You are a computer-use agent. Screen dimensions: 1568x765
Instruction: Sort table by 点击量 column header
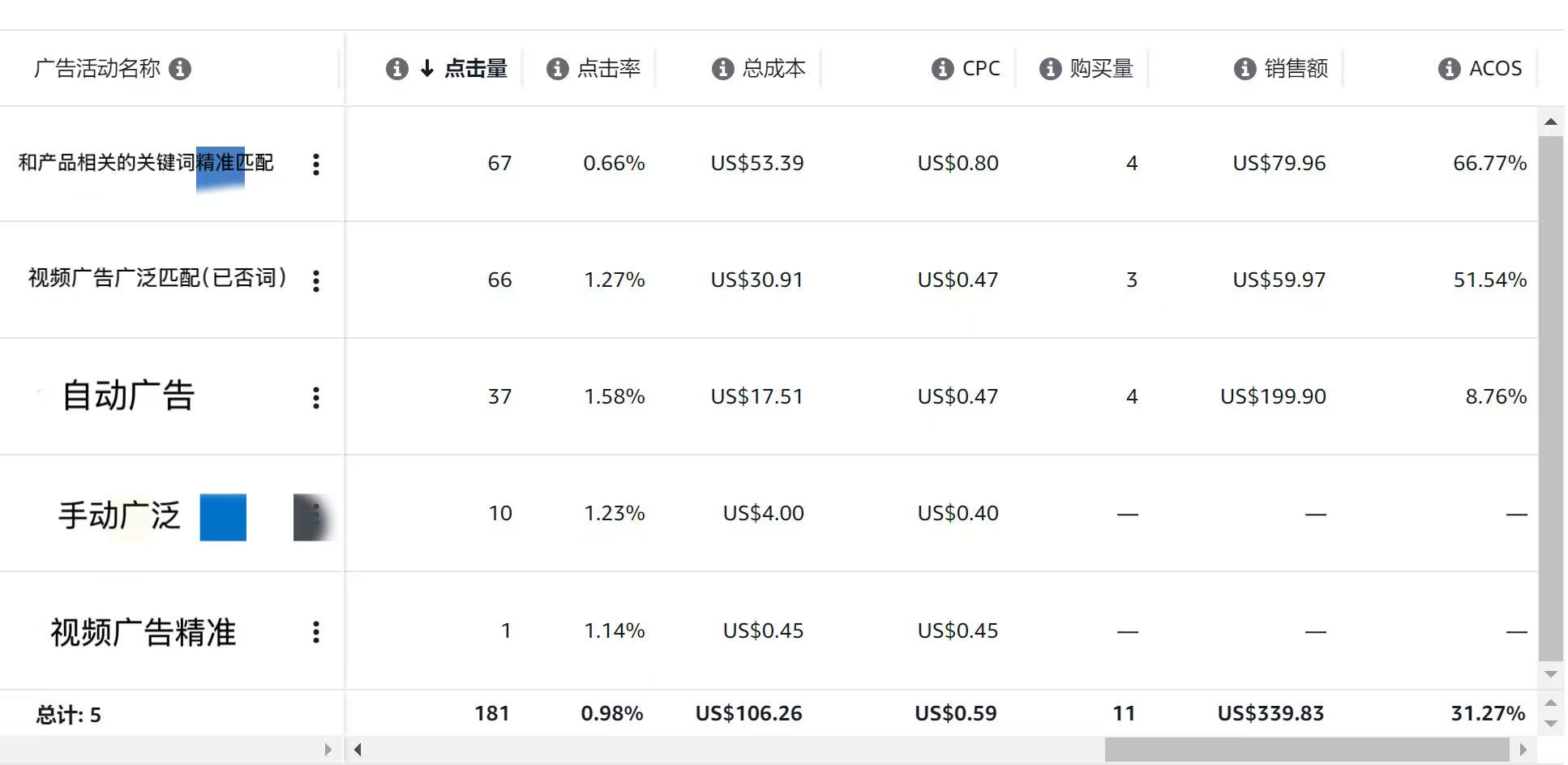[x=475, y=69]
